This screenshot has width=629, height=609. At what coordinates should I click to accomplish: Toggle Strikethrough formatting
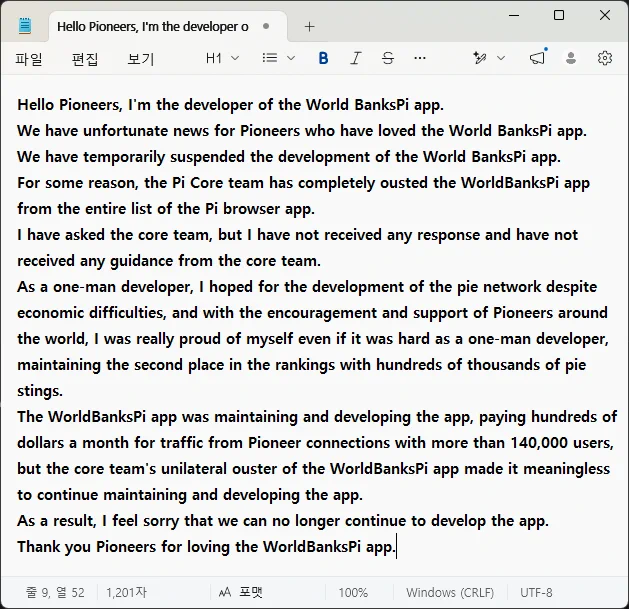tap(388, 59)
